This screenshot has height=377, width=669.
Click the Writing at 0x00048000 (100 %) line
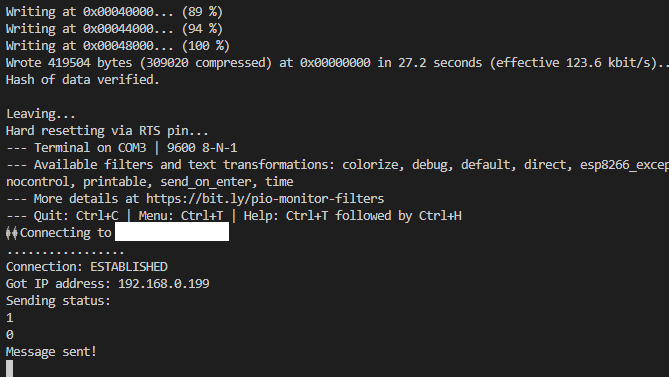click(x=118, y=46)
